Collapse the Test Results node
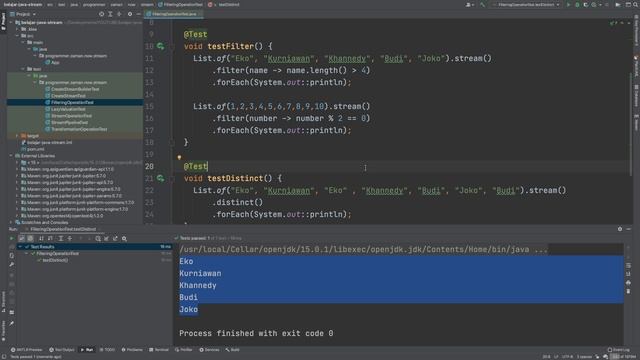 (x=20, y=247)
